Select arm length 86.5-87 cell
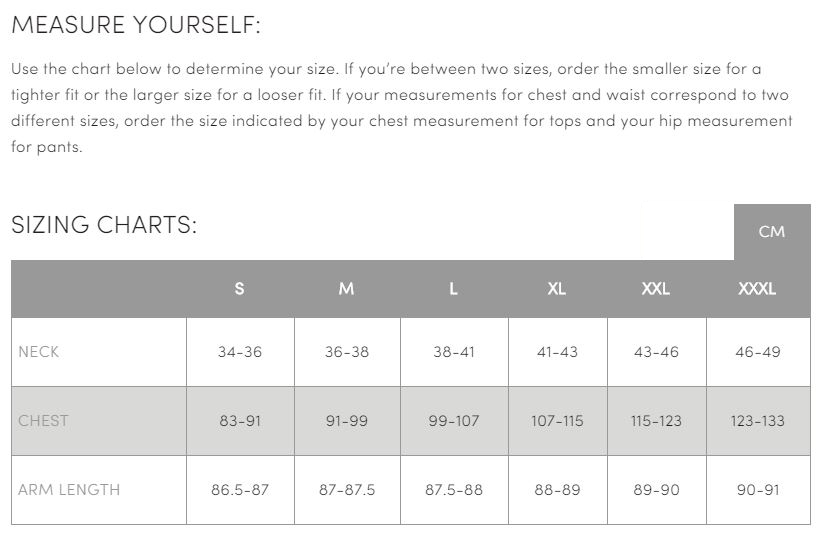This screenshot has height=538, width=825. pyautogui.click(x=240, y=490)
